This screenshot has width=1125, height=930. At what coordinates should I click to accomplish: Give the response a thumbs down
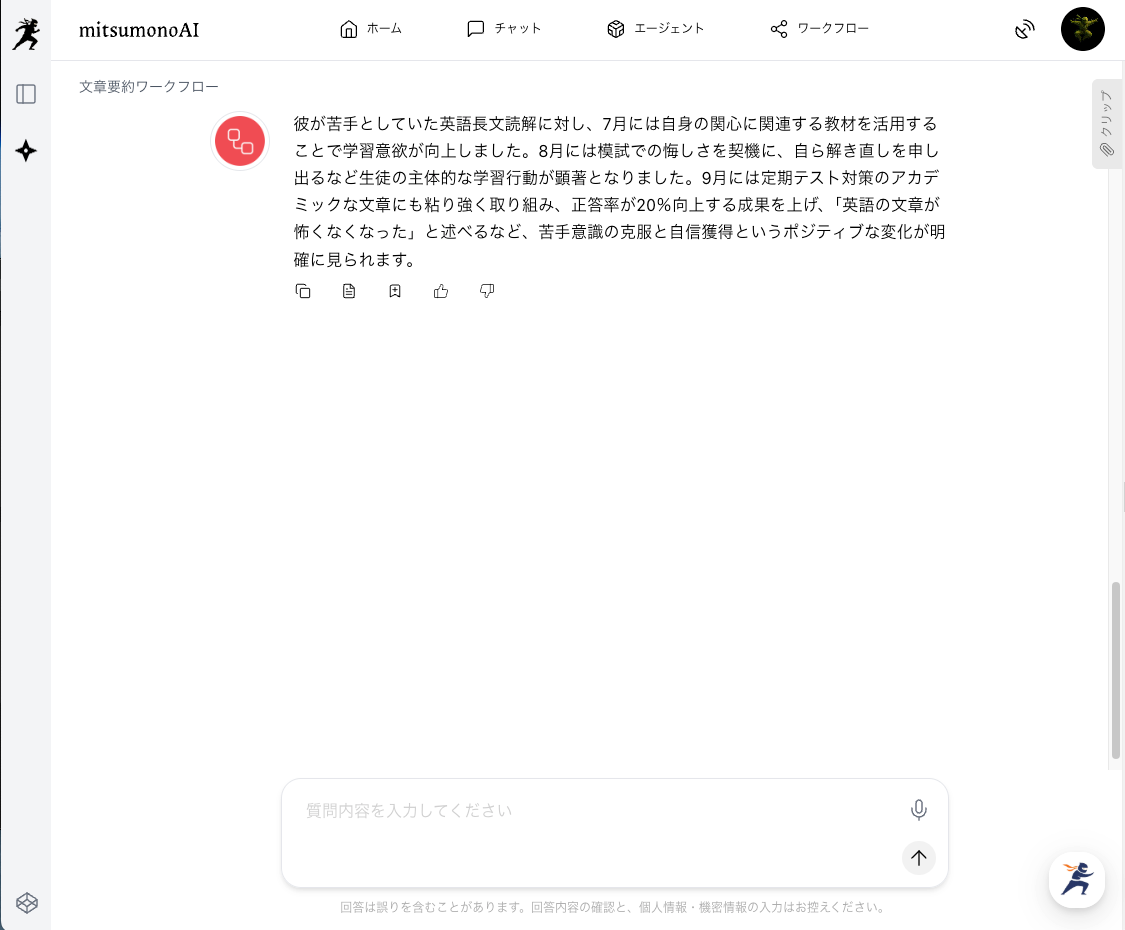click(487, 291)
